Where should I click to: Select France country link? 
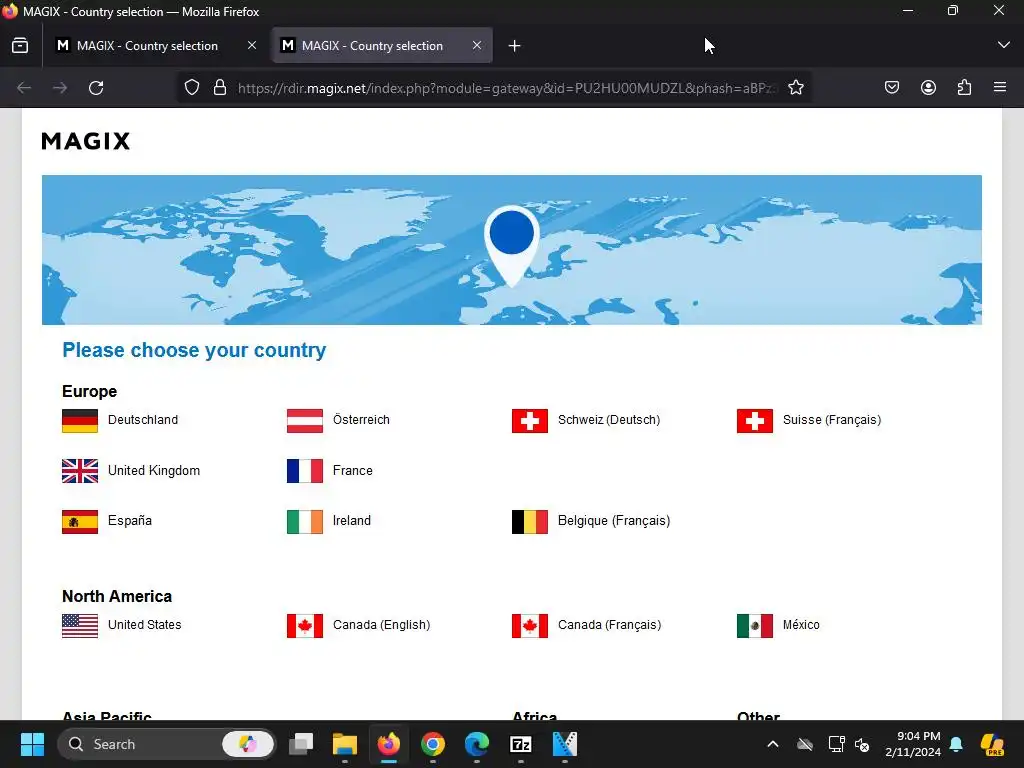pos(353,470)
